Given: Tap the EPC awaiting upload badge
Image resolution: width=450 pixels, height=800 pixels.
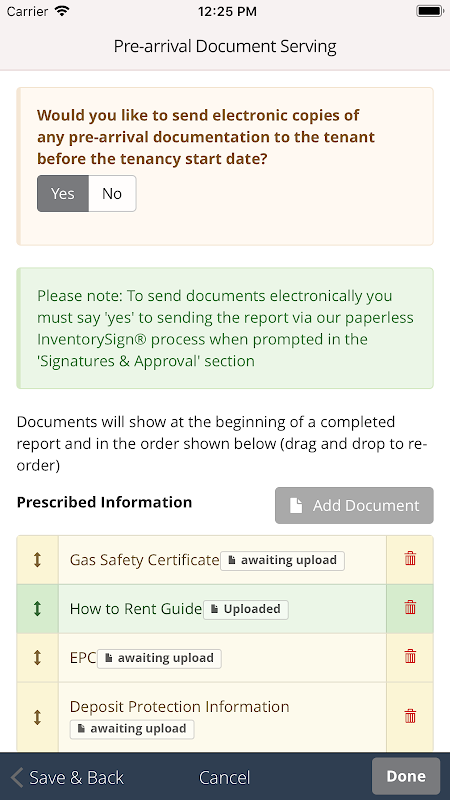Looking at the screenshot, I should (x=159, y=658).
